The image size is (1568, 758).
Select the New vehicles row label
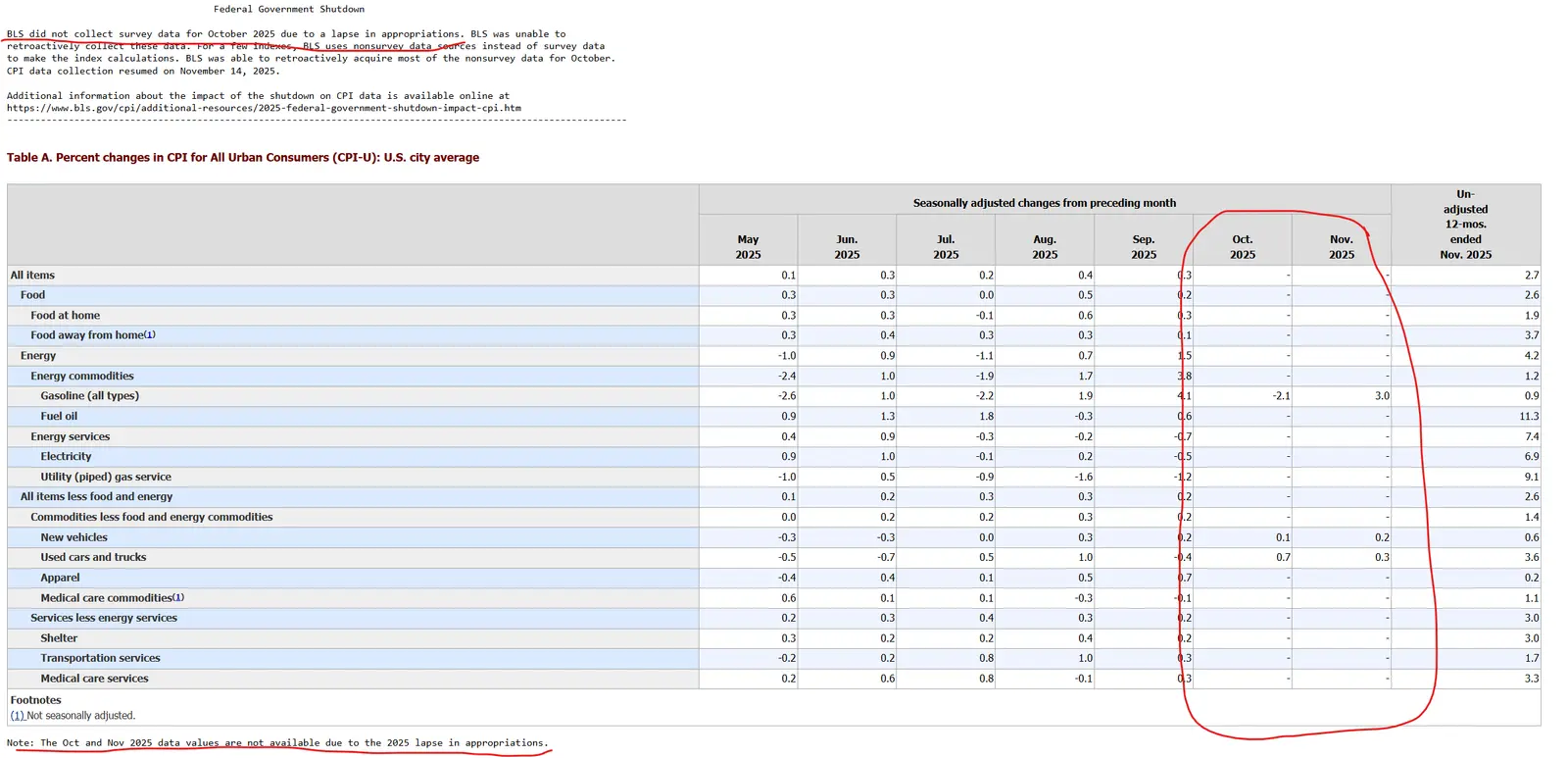pos(73,537)
